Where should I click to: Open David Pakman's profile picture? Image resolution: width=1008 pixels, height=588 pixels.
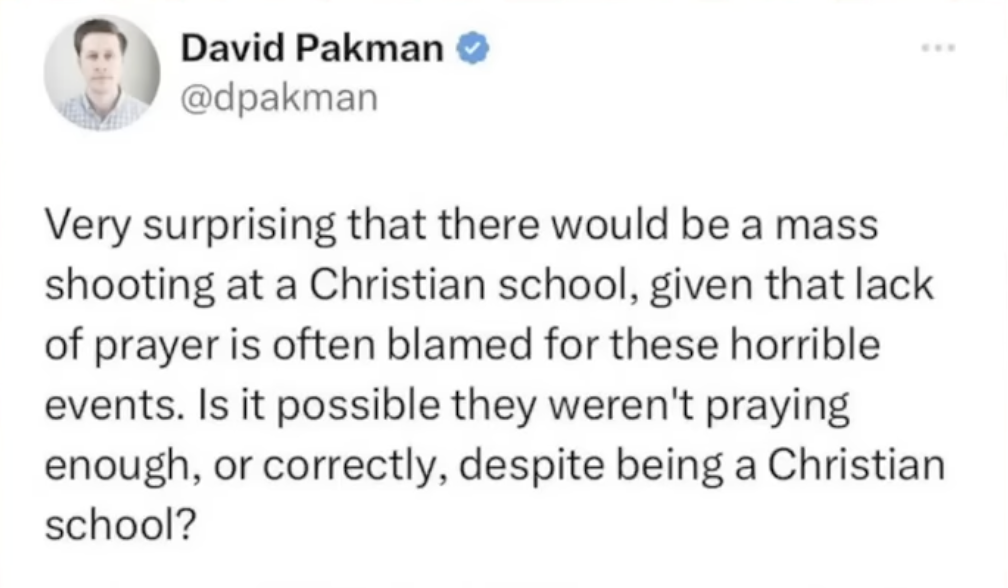pos(102,72)
